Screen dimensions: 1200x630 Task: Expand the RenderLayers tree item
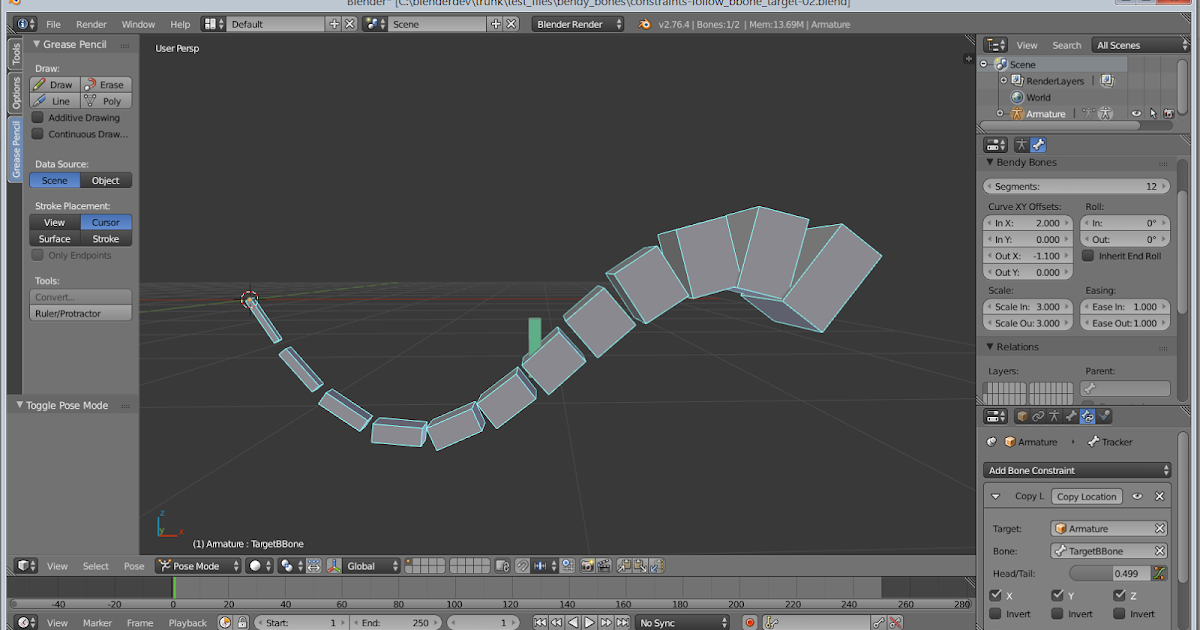[1003, 81]
